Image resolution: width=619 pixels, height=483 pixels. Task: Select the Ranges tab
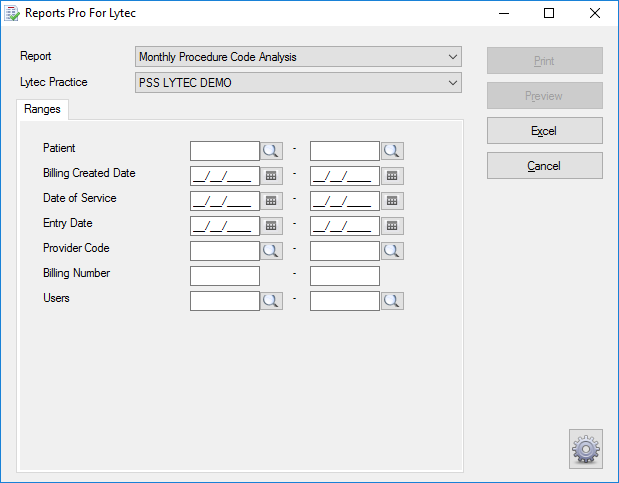tap(42, 109)
